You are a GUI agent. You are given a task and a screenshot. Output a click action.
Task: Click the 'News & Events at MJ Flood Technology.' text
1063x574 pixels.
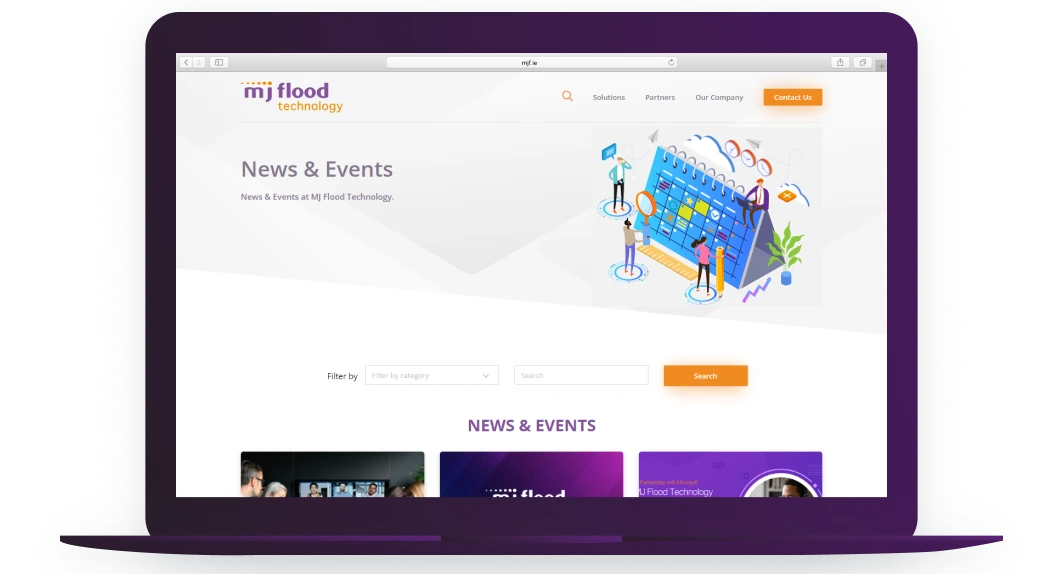point(317,197)
